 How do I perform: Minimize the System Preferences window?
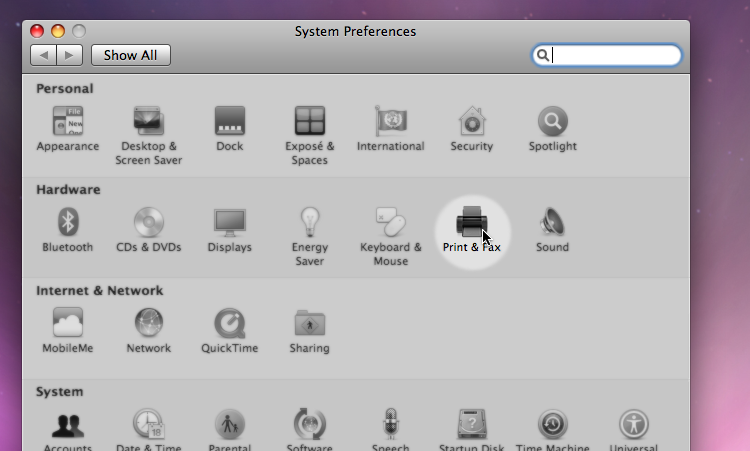tap(58, 31)
